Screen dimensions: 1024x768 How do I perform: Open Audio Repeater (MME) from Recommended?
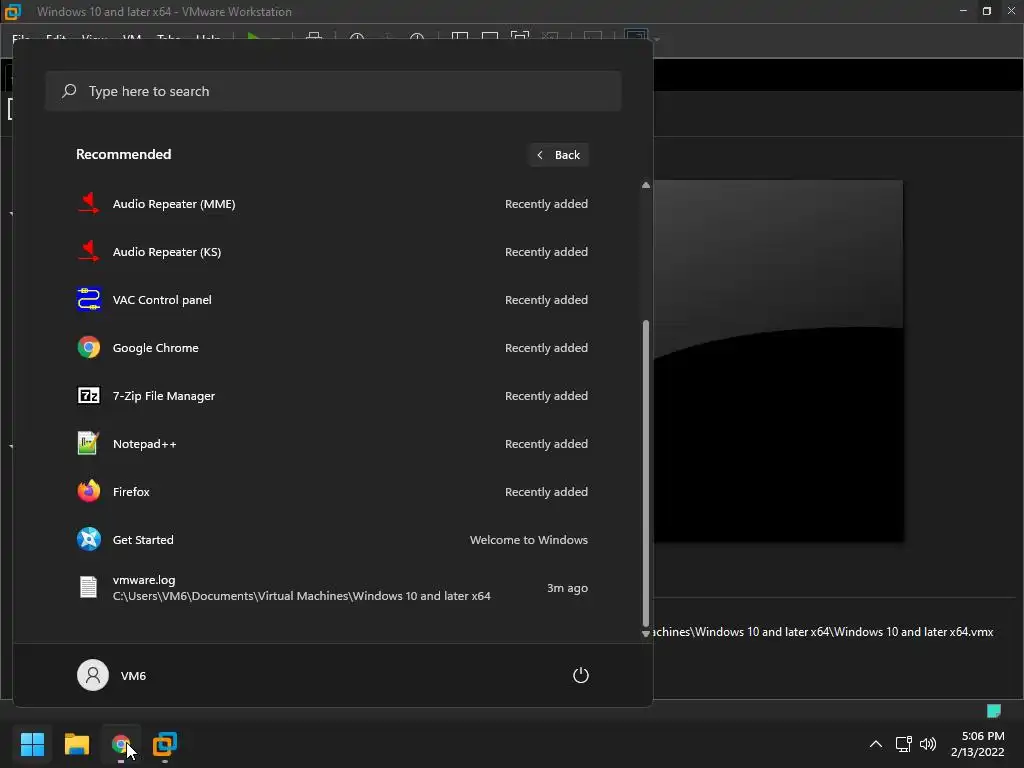[x=332, y=204]
